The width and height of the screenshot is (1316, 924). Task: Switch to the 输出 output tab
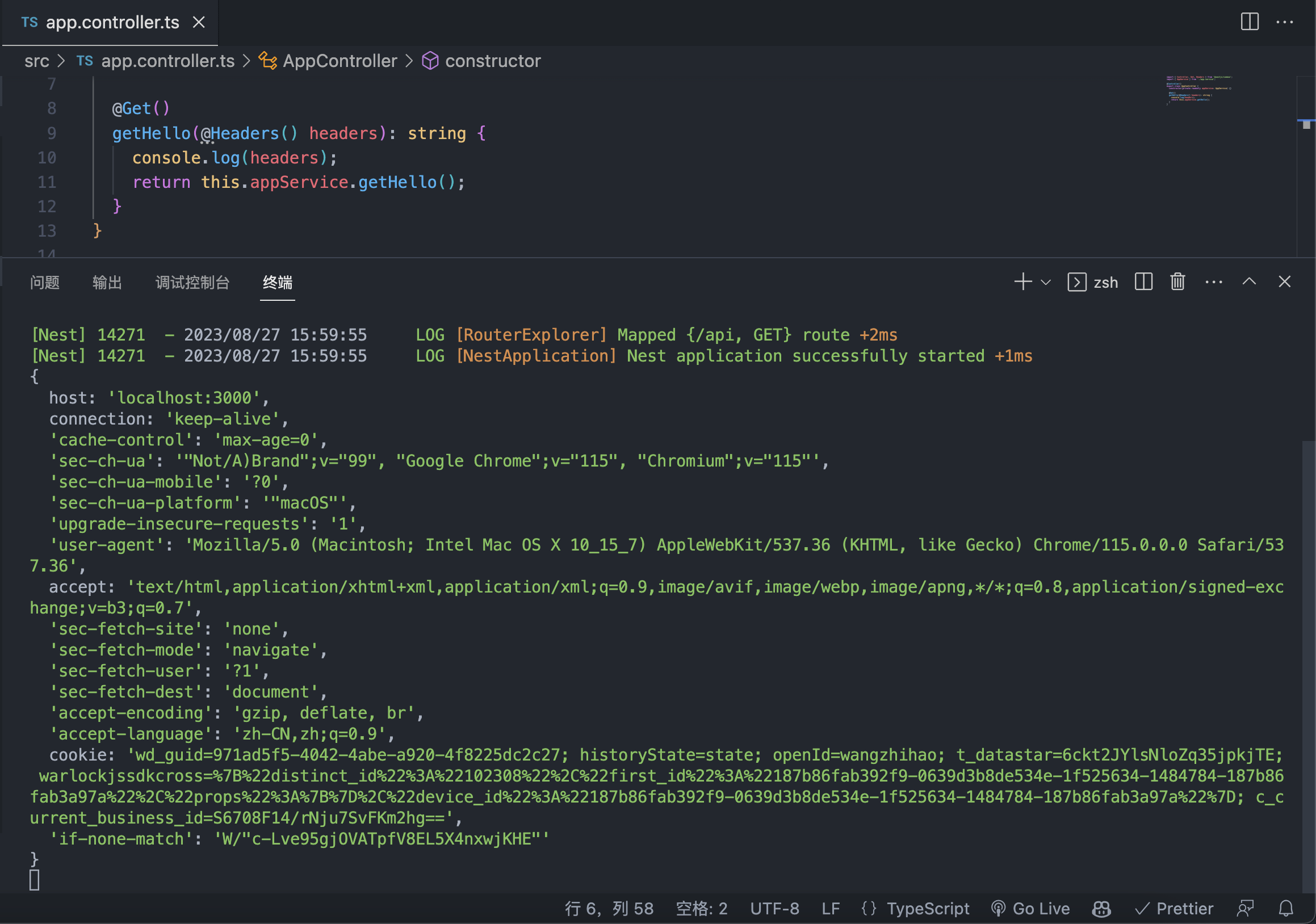107,283
